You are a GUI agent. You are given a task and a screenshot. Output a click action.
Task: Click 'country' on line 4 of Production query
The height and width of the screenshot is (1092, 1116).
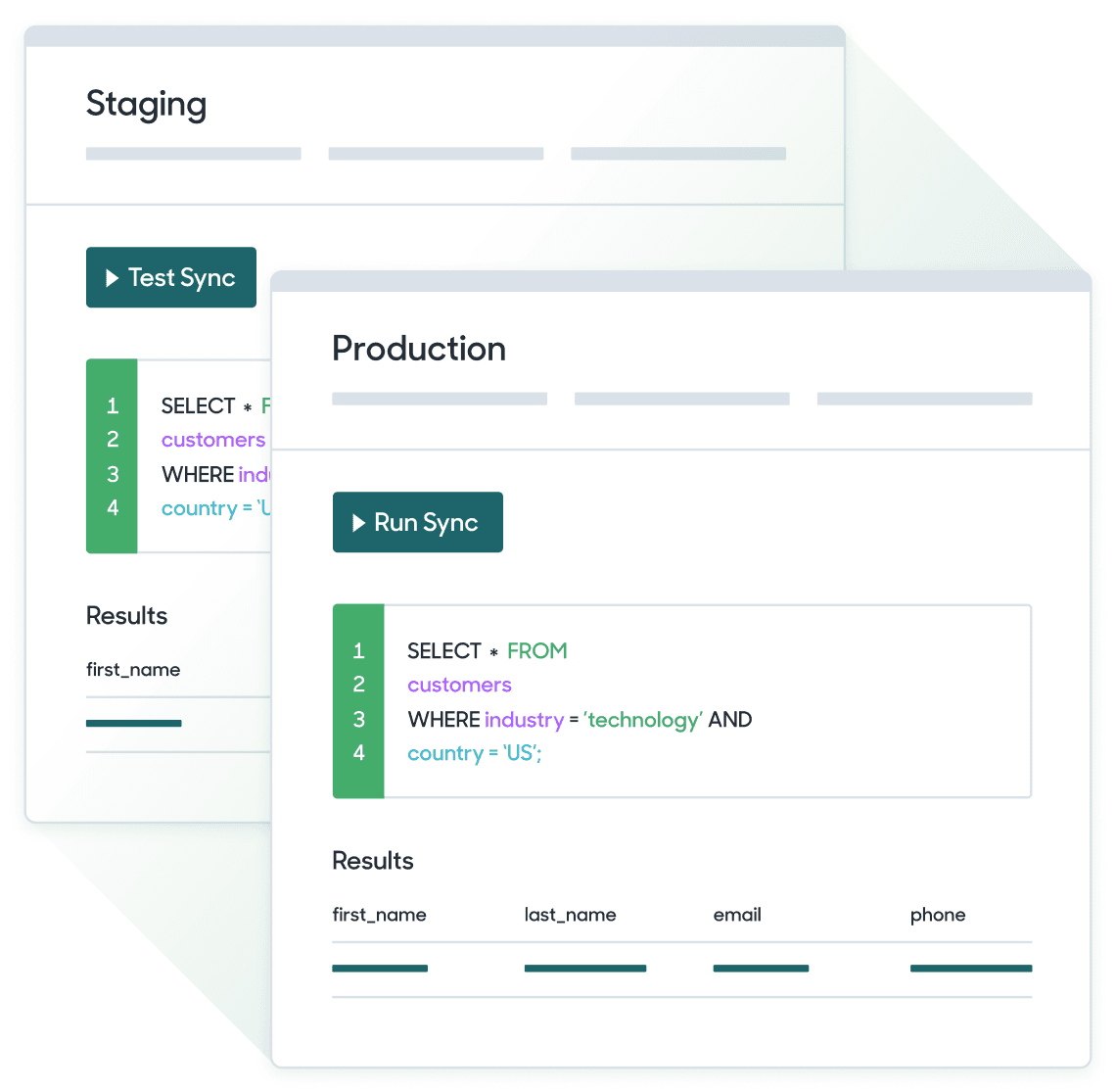click(x=445, y=754)
